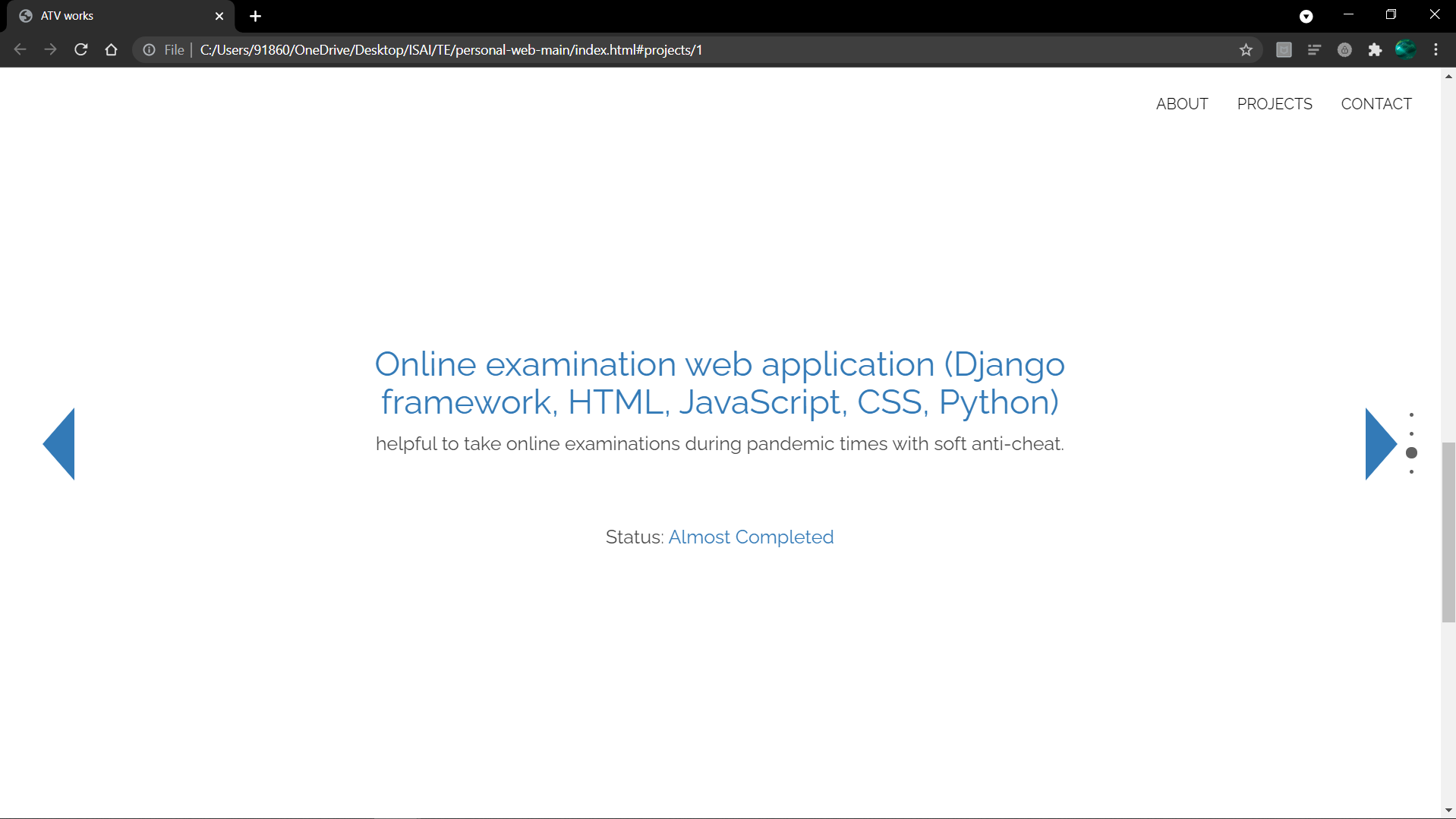This screenshot has height=819, width=1456.
Task: Open the PROJECTS navigation menu item
Action: coord(1275,104)
